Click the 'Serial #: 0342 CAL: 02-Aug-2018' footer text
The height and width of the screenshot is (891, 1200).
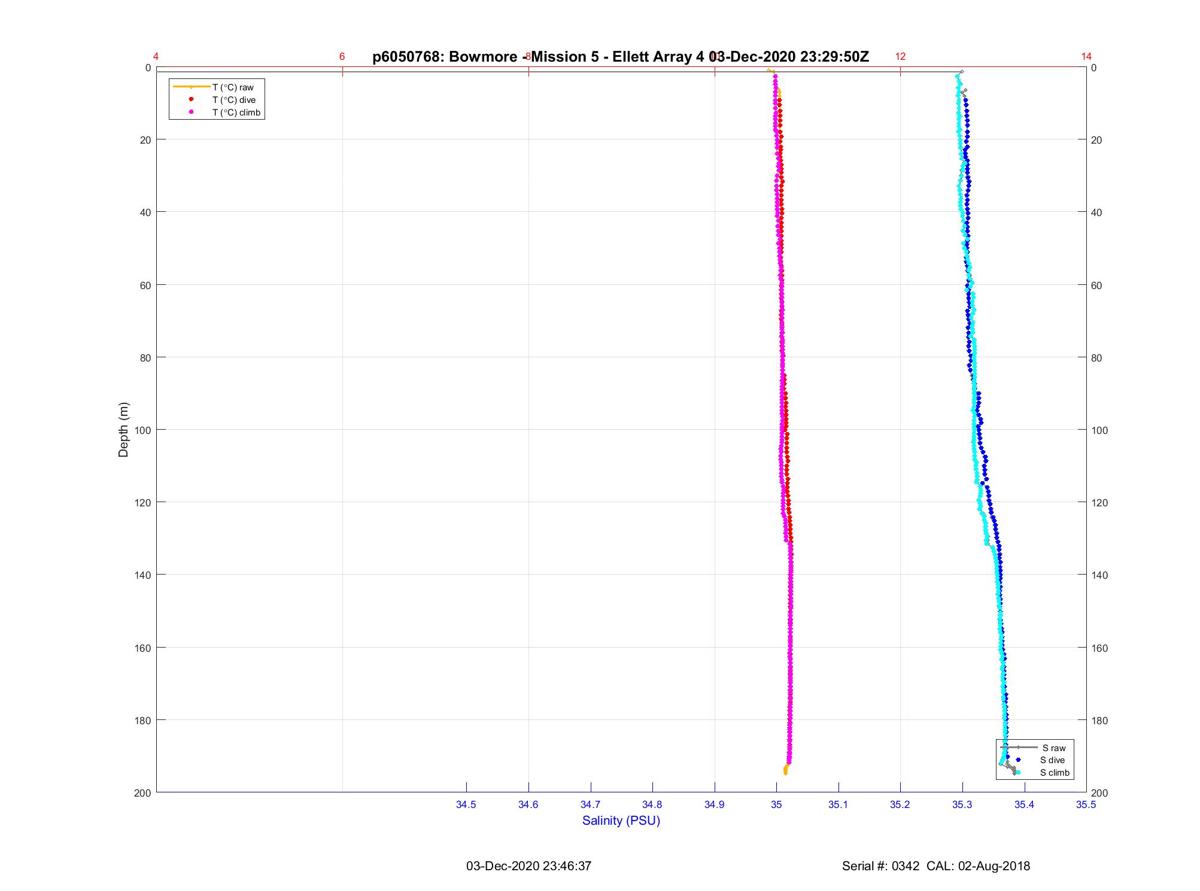[x=936, y=866]
